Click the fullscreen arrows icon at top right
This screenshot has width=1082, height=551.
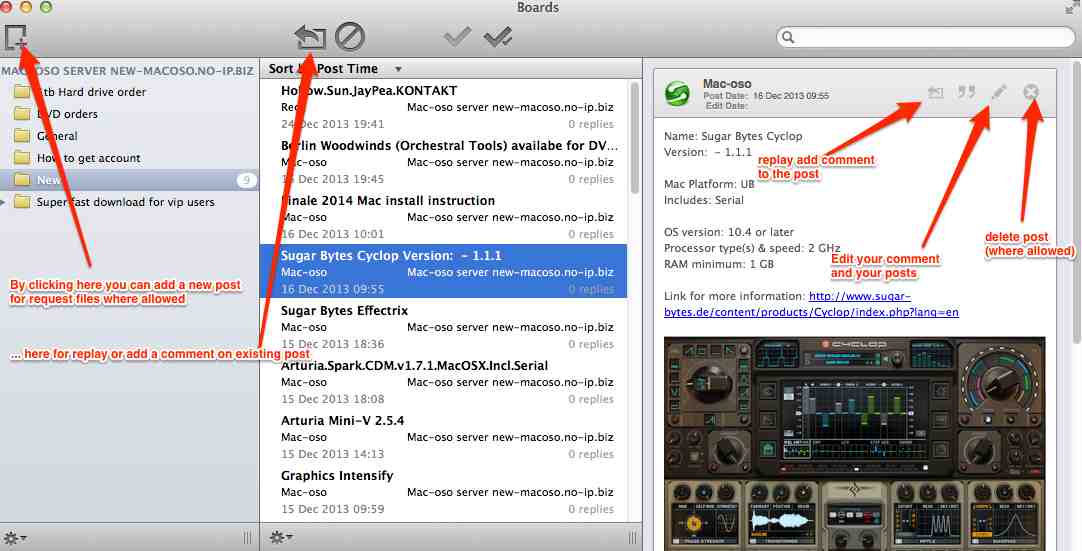pos(1072,7)
